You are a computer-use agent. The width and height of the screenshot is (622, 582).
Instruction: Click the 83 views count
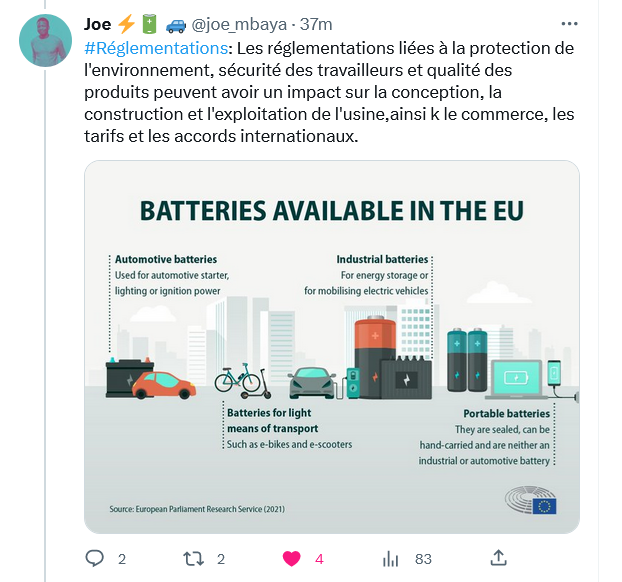(x=423, y=559)
